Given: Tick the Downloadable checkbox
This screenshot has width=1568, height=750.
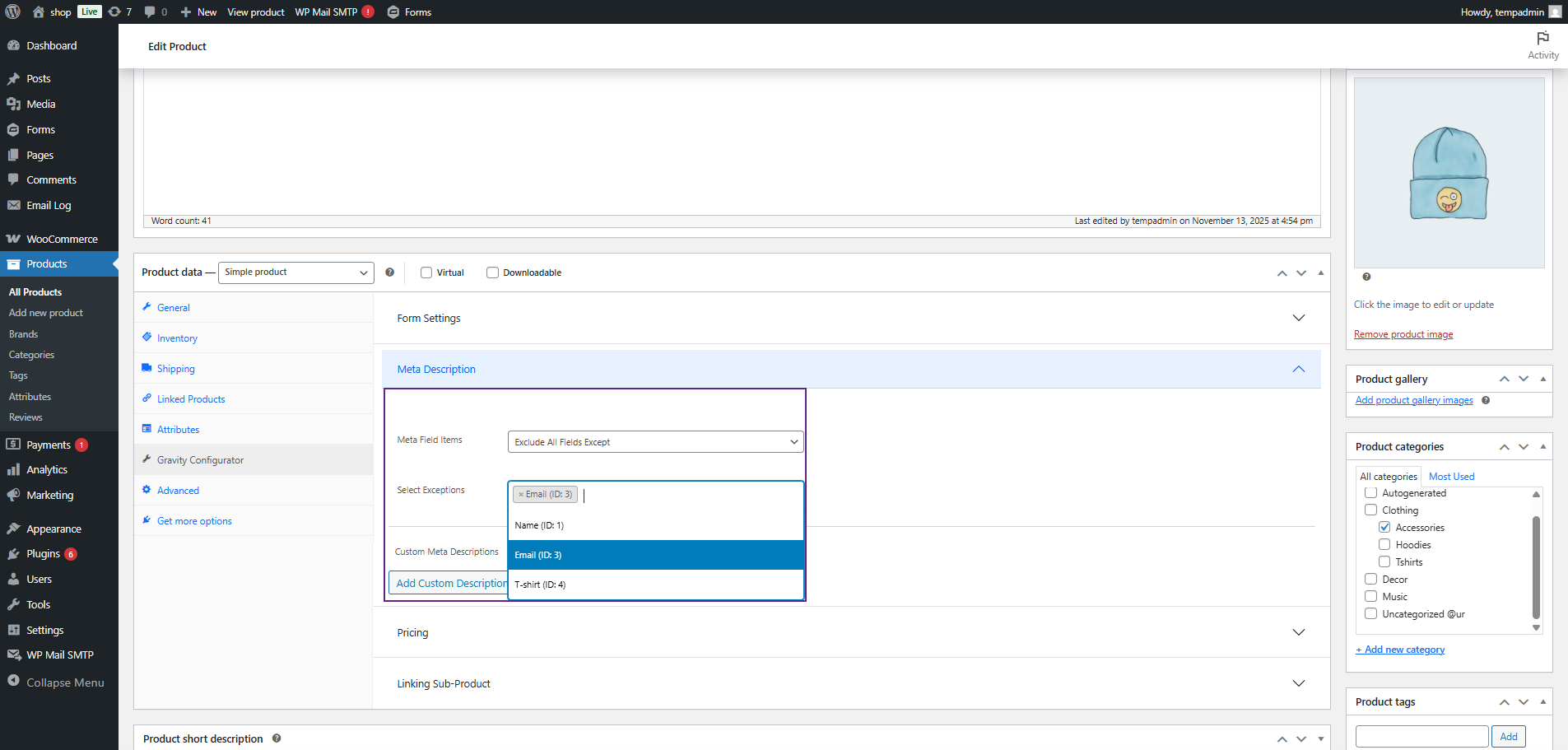Looking at the screenshot, I should 492,273.
